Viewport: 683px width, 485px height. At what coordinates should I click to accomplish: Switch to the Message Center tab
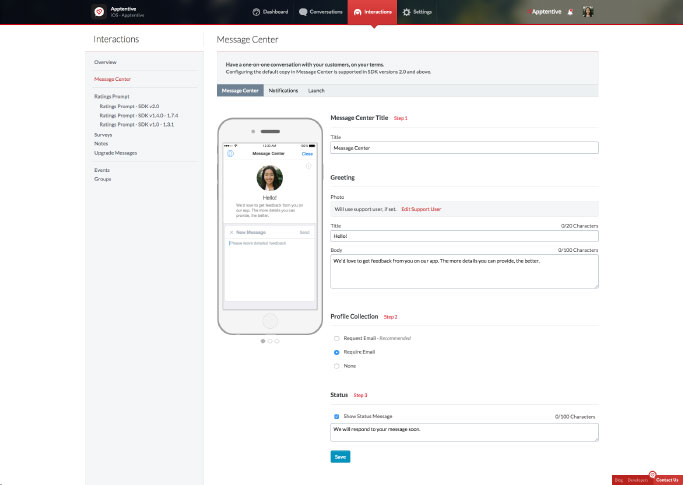pos(240,91)
